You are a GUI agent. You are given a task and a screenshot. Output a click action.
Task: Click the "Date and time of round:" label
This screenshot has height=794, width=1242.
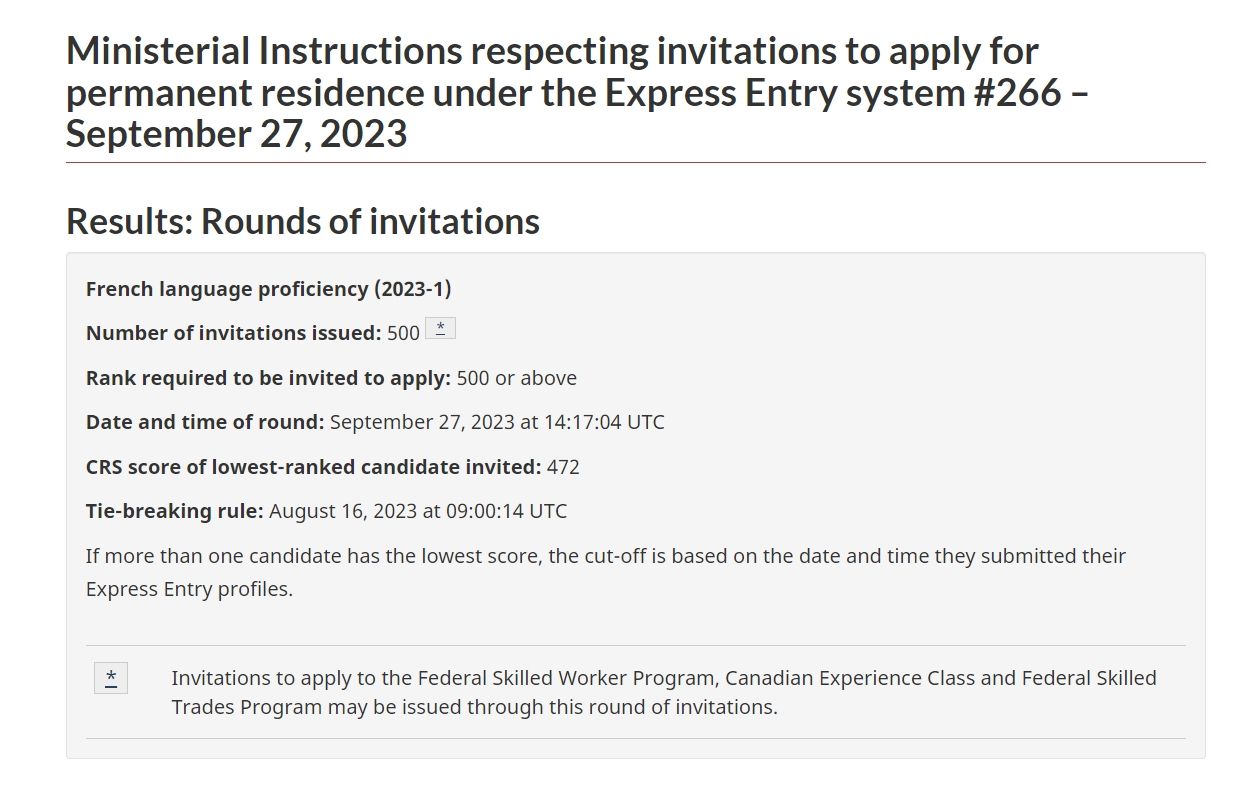click(x=205, y=422)
